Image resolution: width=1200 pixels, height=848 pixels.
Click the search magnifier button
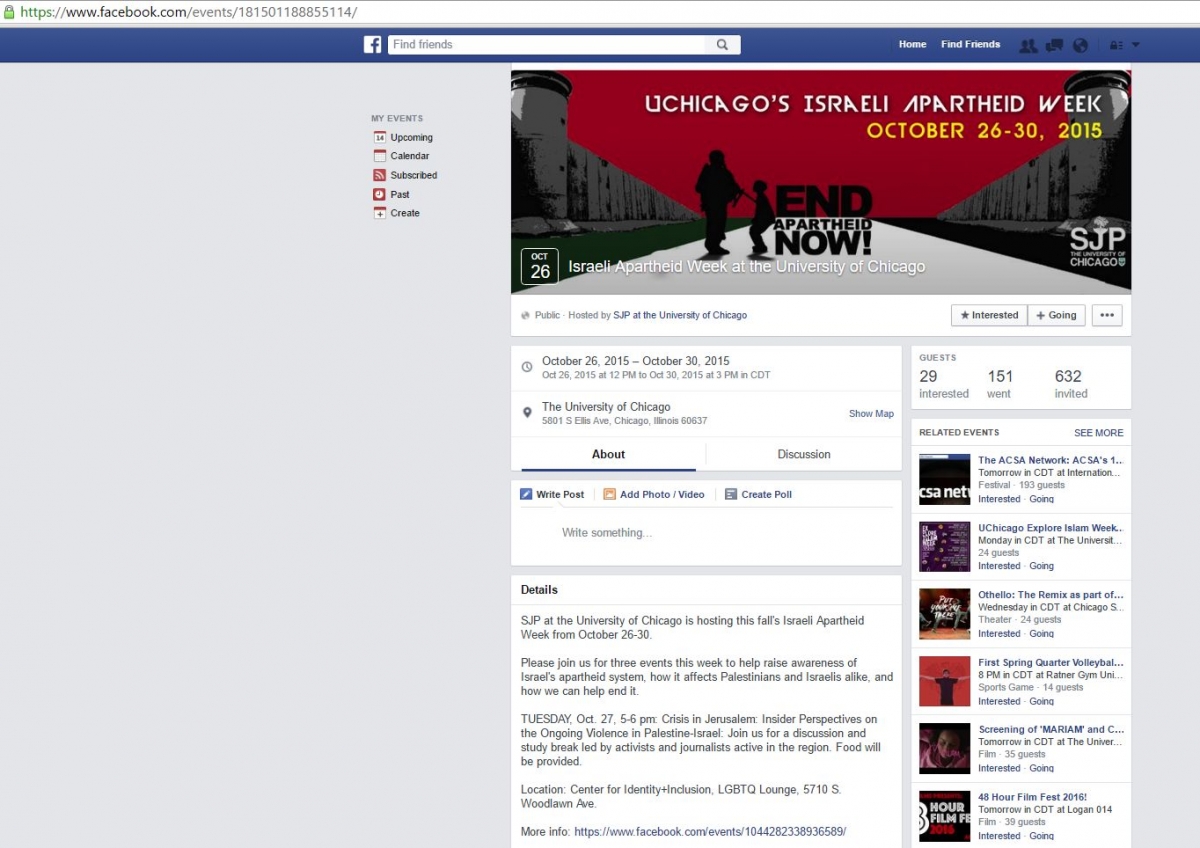tap(722, 45)
